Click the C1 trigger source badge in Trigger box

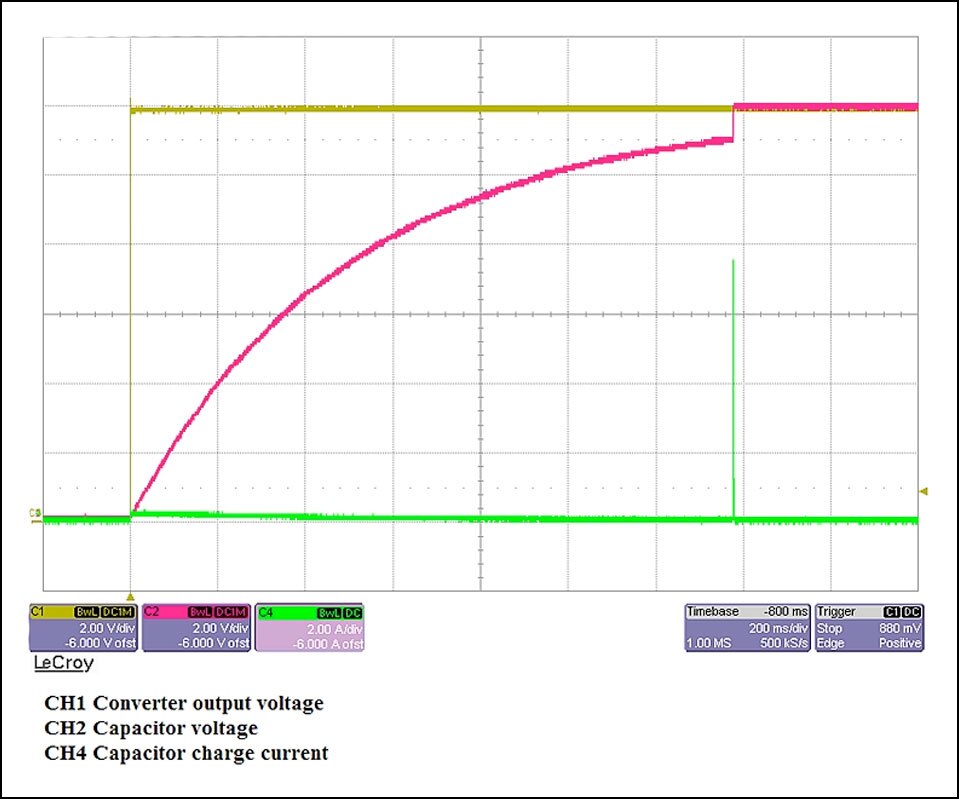pos(891,610)
